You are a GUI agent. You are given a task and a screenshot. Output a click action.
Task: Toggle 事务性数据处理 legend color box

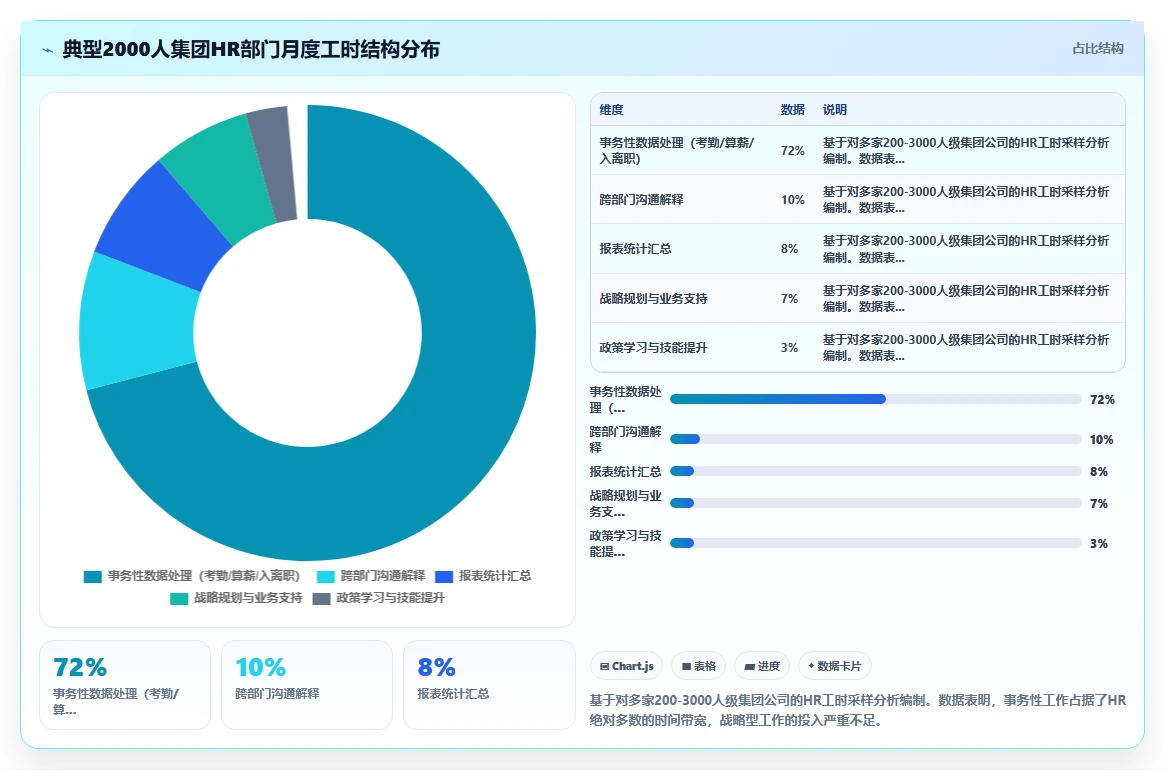(x=93, y=577)
